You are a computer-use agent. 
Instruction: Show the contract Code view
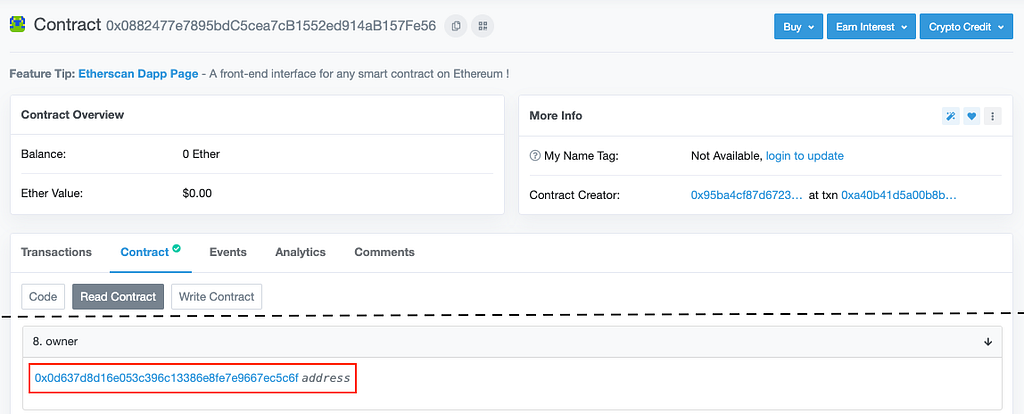[43, 296]
